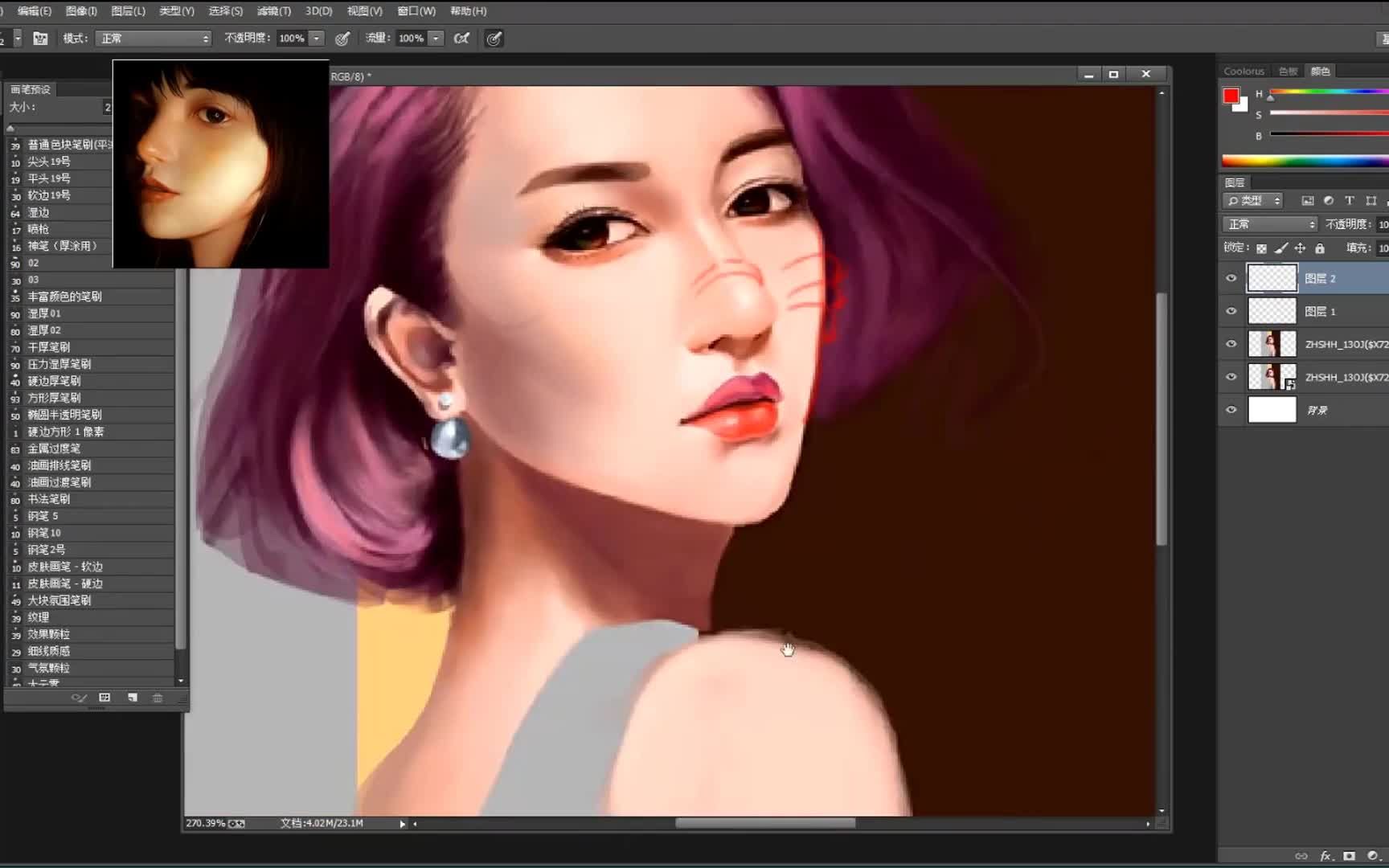Lock image pixels brush icon
1389x868 pixels.
pos(1281,248)
